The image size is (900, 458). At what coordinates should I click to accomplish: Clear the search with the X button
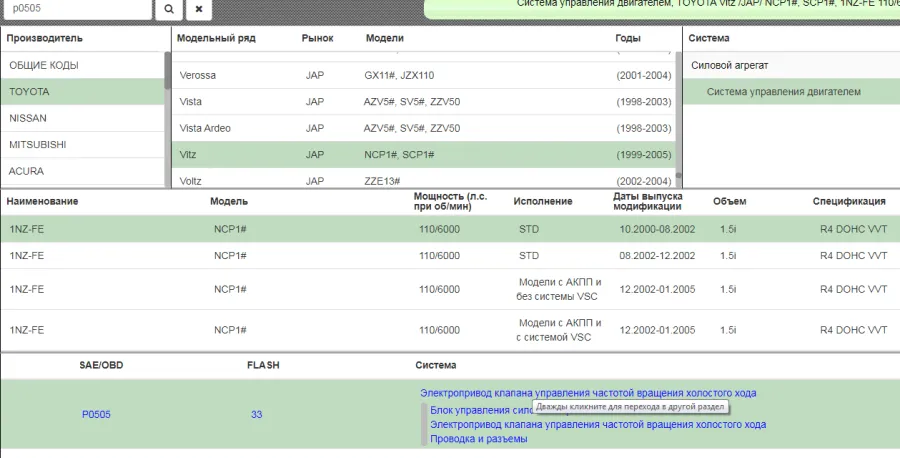[199, 9]
